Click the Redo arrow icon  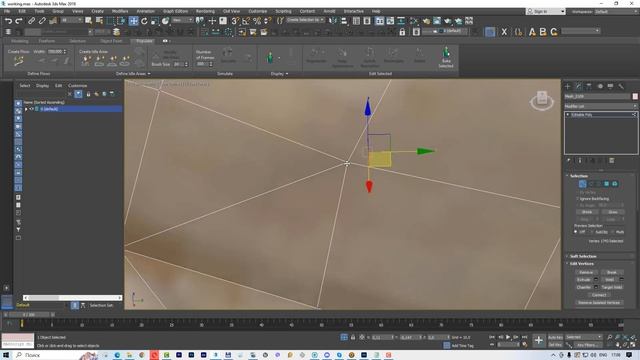(x=19, y=21)
